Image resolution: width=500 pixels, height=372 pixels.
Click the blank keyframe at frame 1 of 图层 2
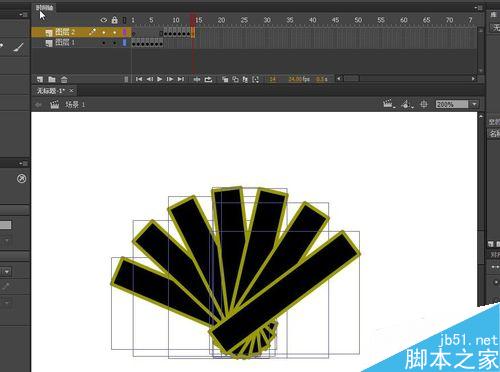click(133, 33)
